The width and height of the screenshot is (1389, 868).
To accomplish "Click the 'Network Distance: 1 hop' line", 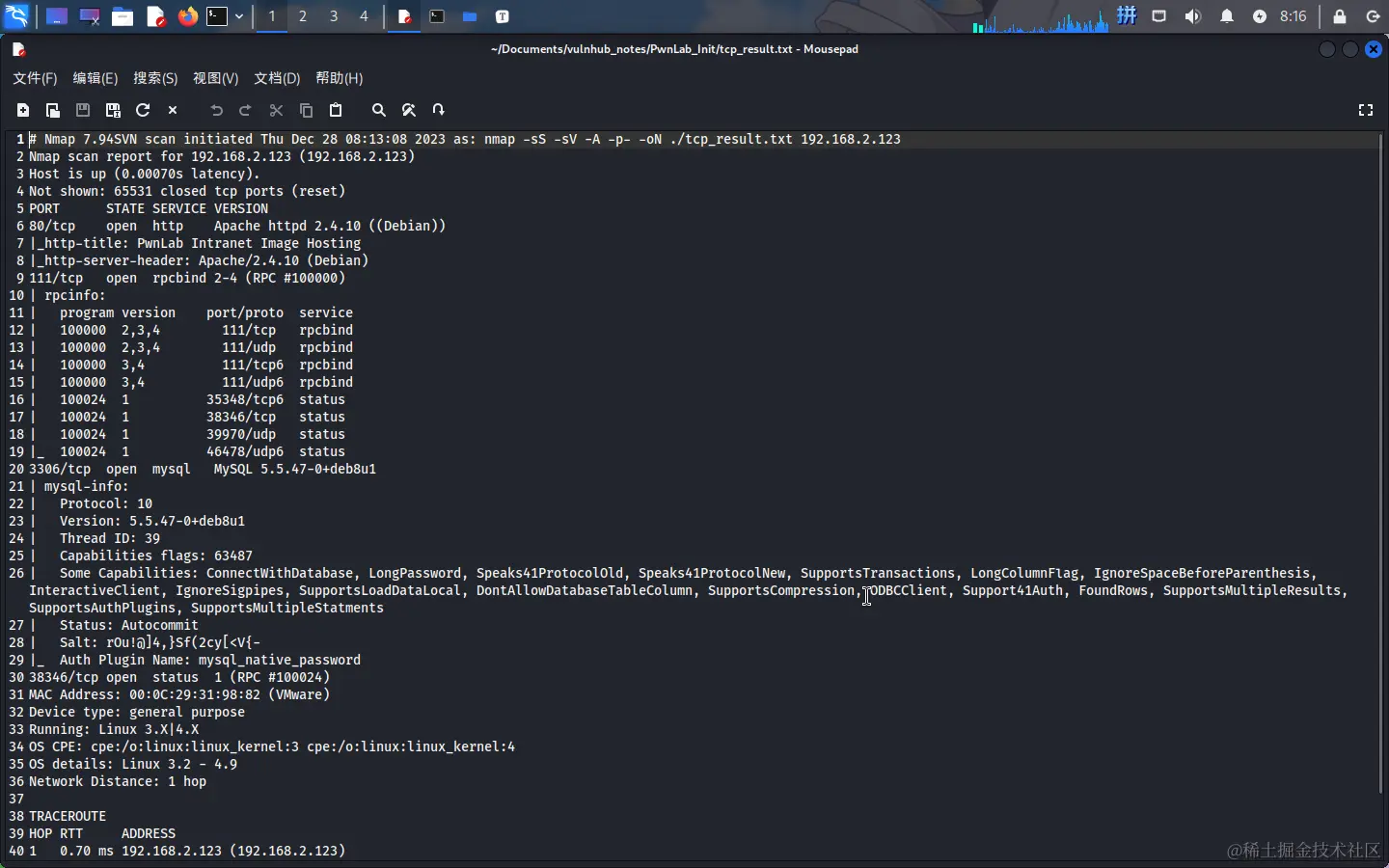I will [x=118, y=781].
